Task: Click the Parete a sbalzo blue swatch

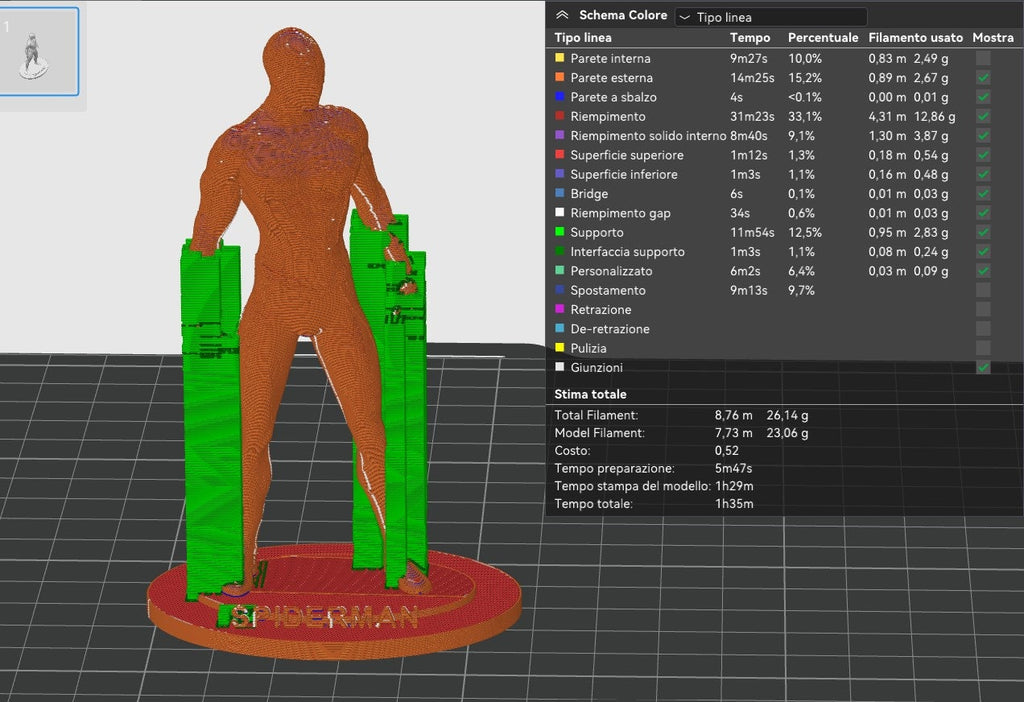Action: point(560,96)
